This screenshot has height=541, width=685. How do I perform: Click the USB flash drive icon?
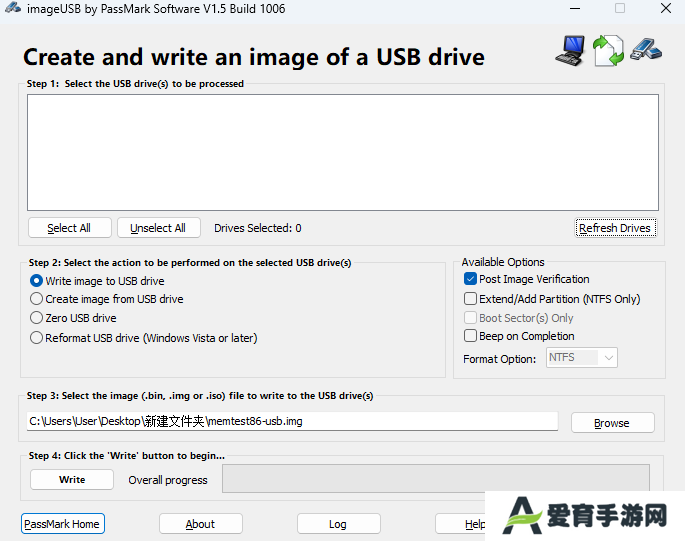tap(646, 49)
